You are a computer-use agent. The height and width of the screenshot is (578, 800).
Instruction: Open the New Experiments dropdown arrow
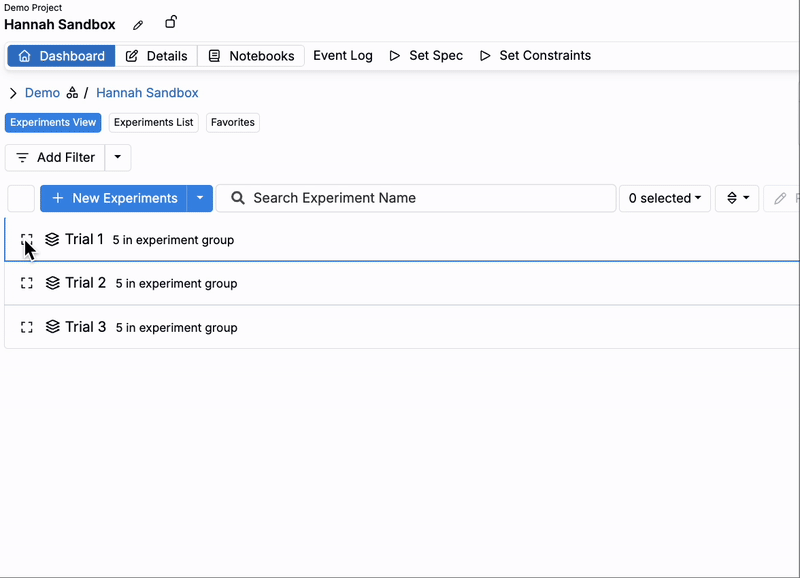200,198
